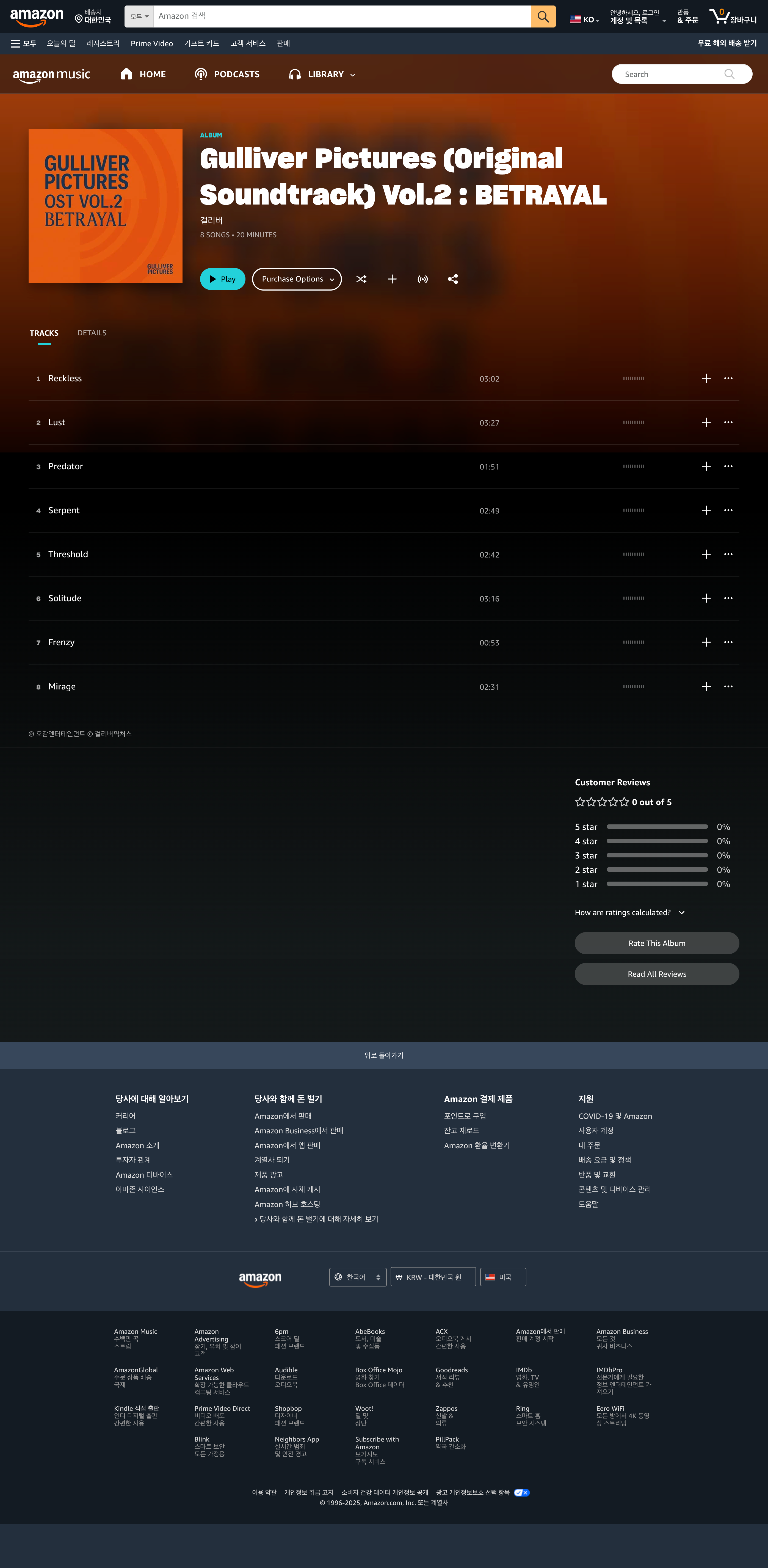
Task: Click Read All Reviews button
Action: tap(657, 975)
